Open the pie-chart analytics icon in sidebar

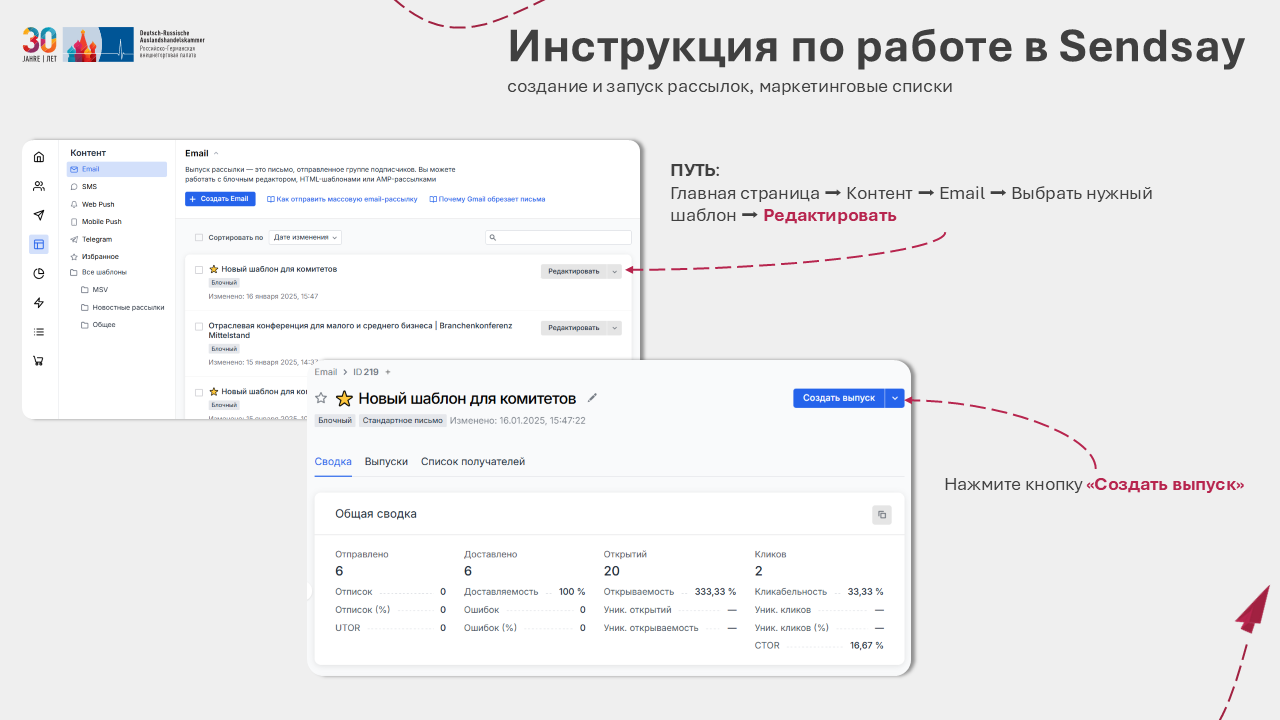(39, 273)
